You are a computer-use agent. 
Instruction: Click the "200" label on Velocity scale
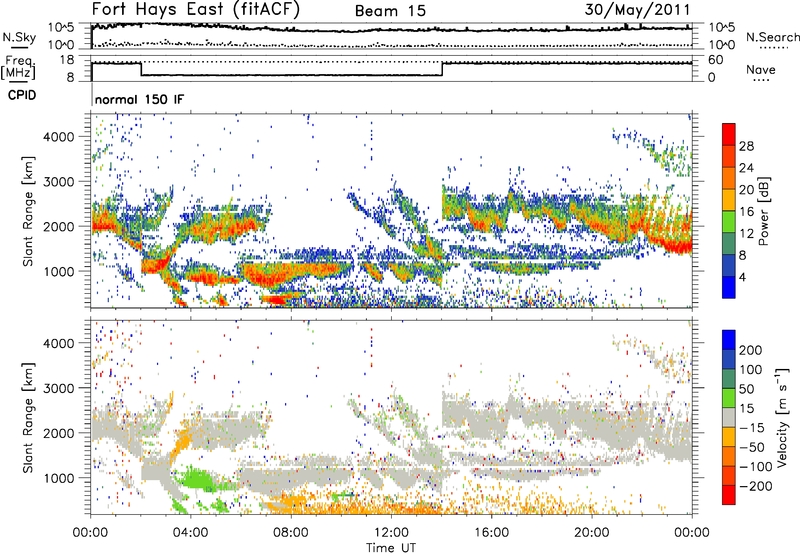click(x=751, y=350)
